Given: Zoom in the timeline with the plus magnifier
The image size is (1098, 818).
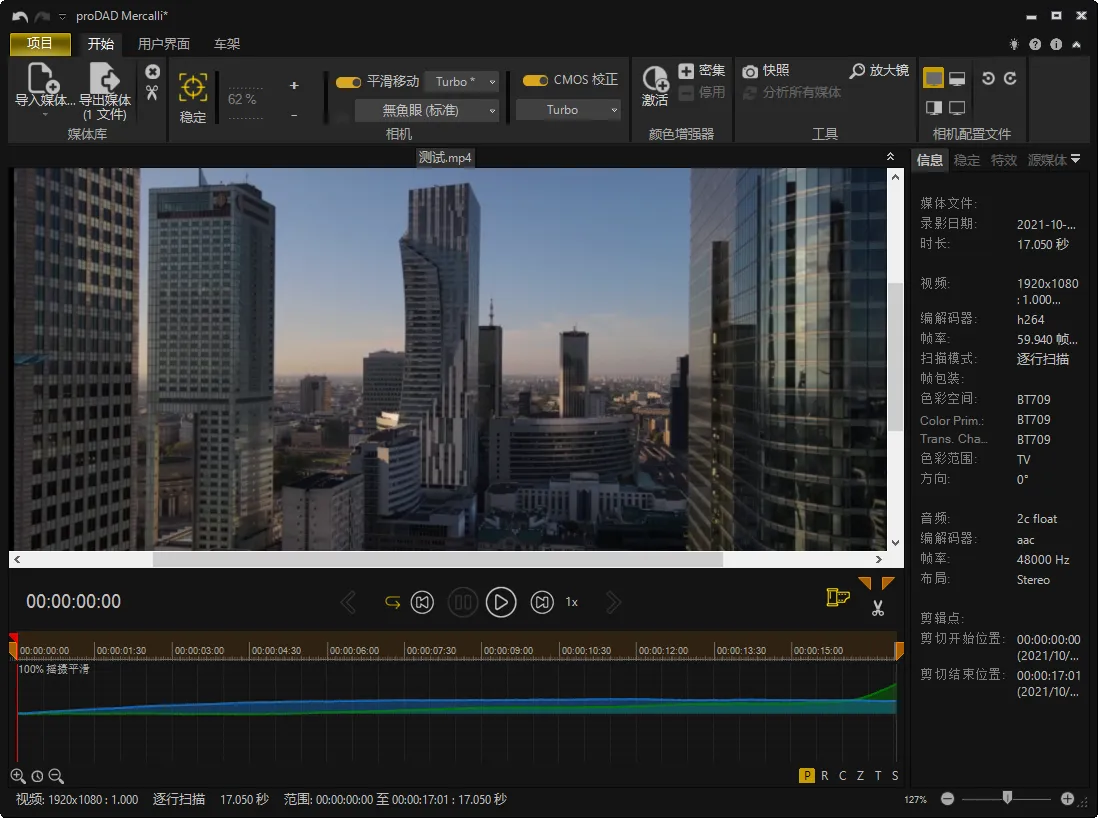Looking at the screenshot, I should click(x=17, y=776).
